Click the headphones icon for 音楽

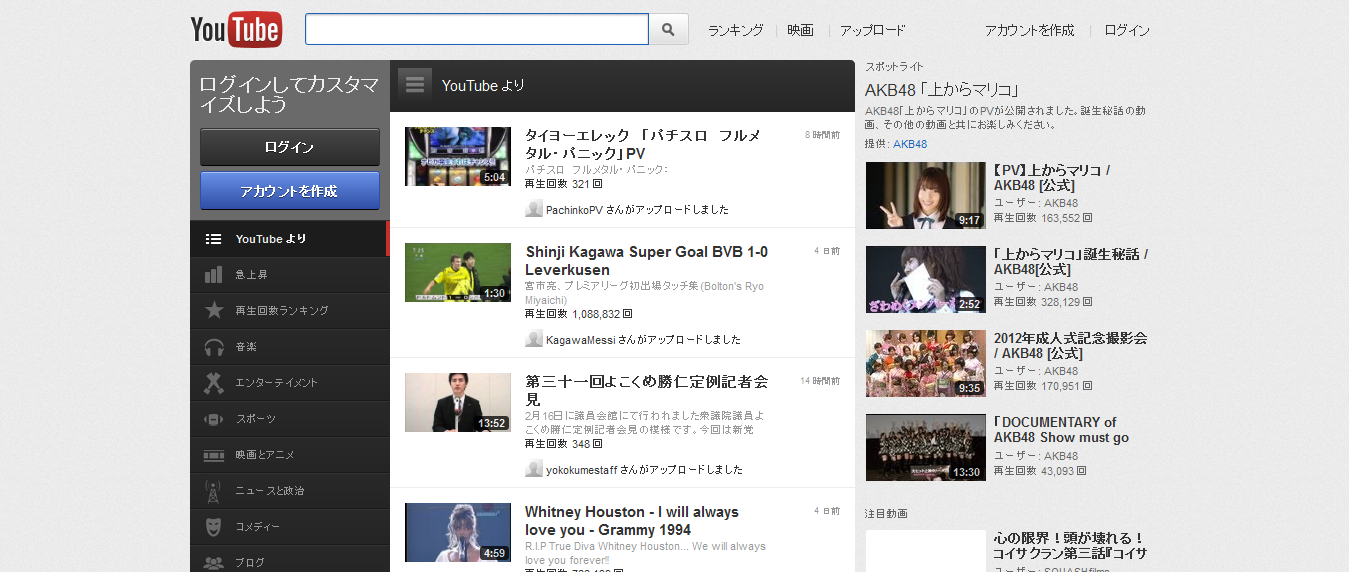pyautogui.click(x=213, y=347)
